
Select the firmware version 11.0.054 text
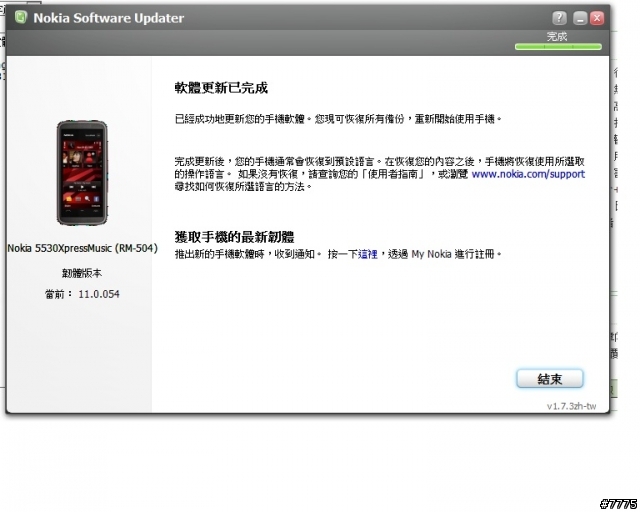click(99, 294)
